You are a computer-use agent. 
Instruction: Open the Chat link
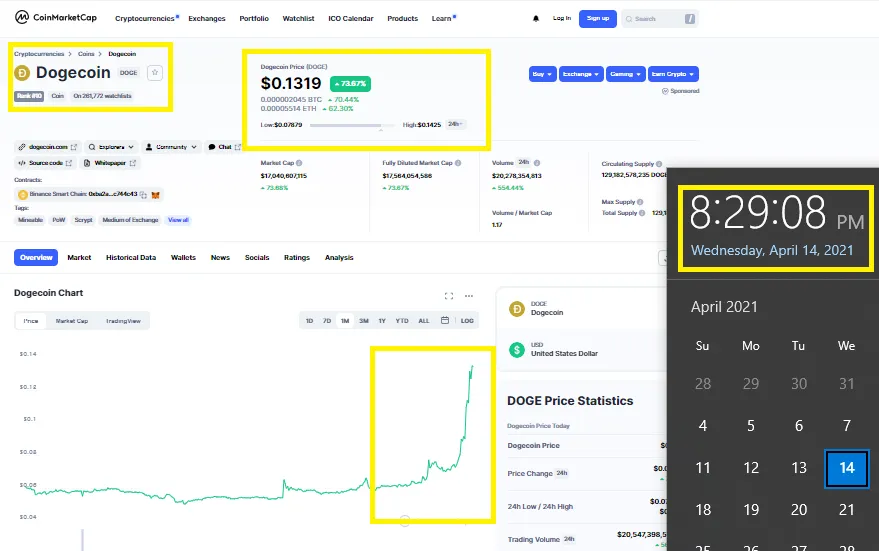tap(224, 147)
